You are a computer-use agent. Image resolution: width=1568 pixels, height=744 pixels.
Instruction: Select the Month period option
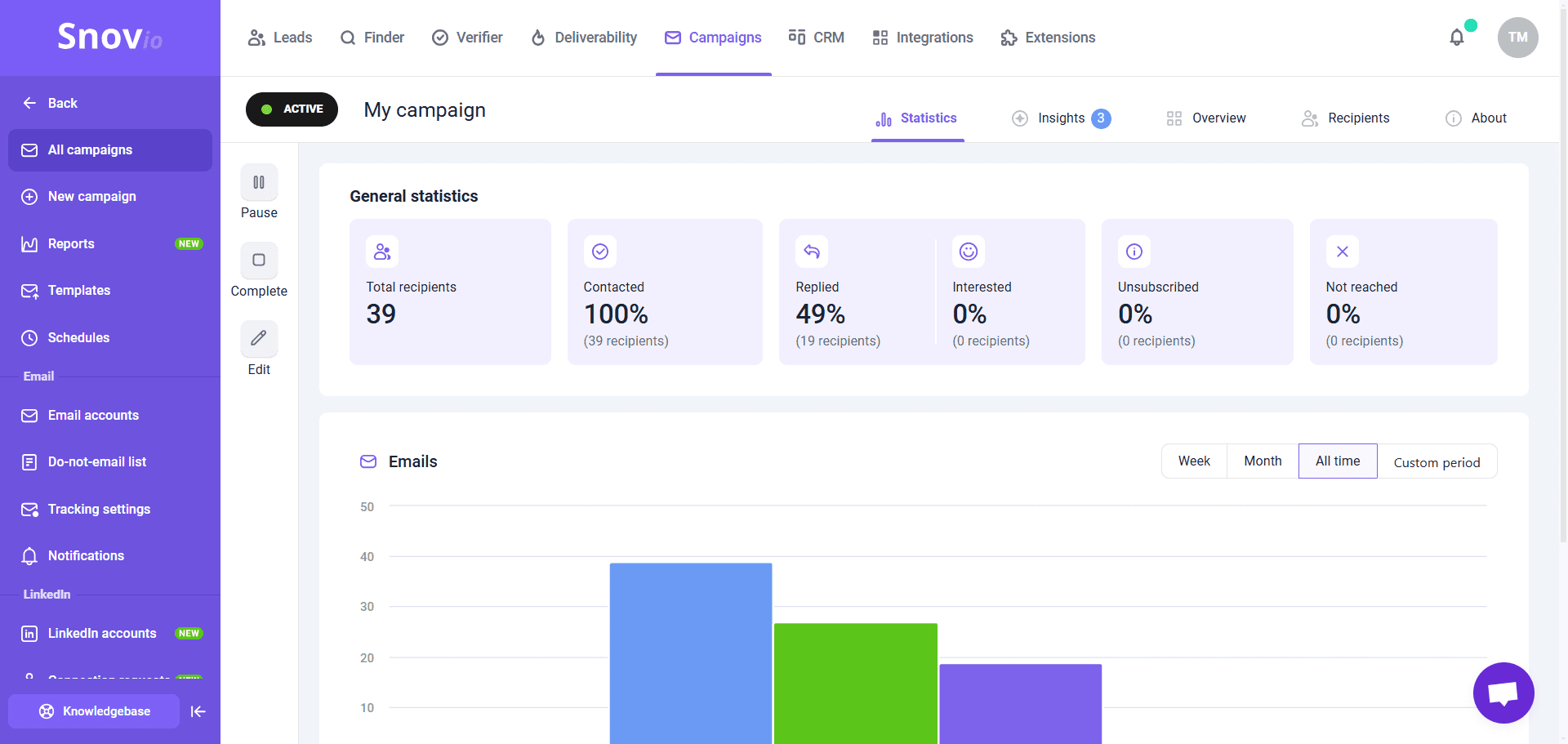pos(1263,461)
